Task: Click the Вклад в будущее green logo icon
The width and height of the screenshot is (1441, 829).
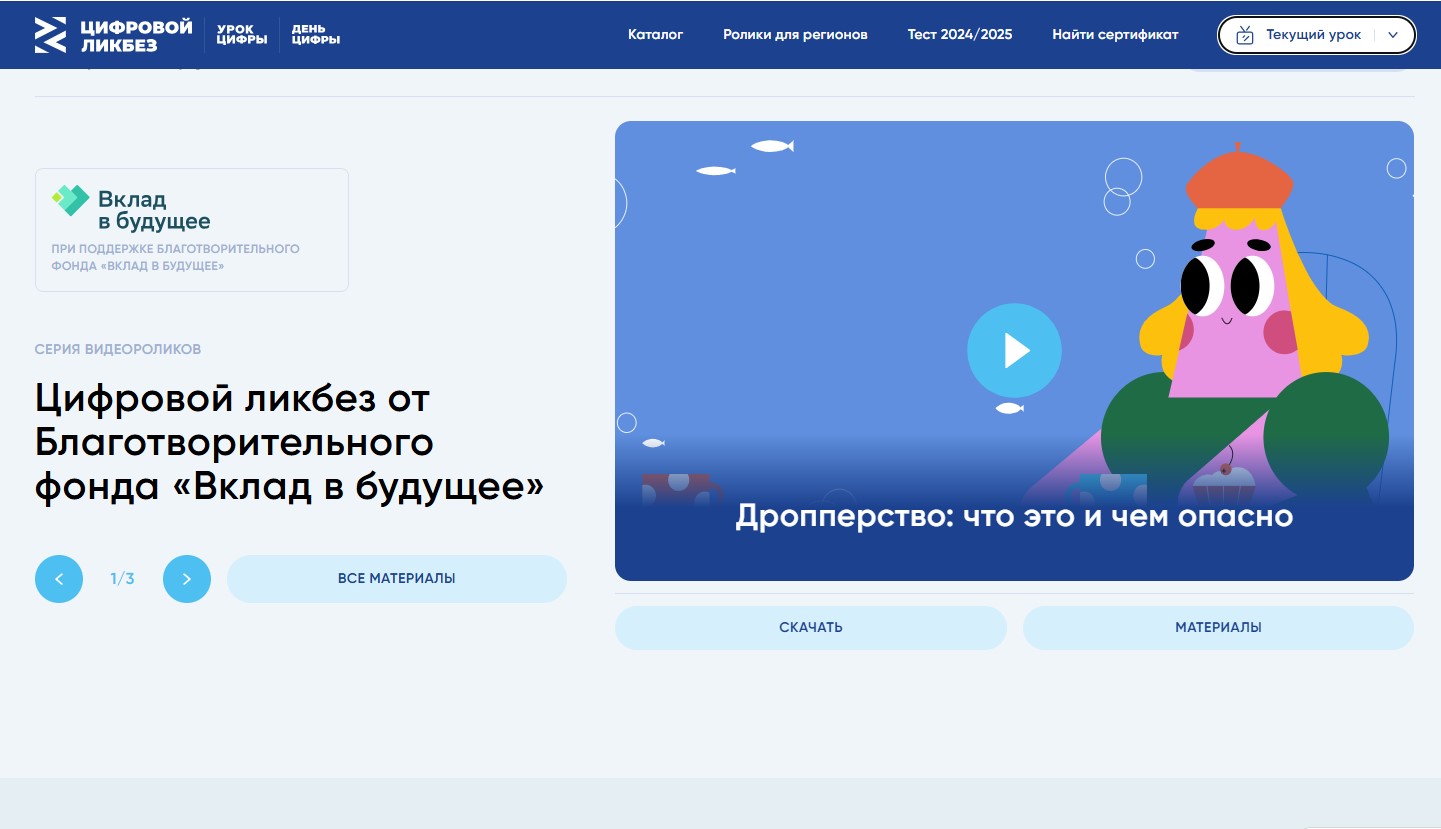Action: tap(71, 200)
